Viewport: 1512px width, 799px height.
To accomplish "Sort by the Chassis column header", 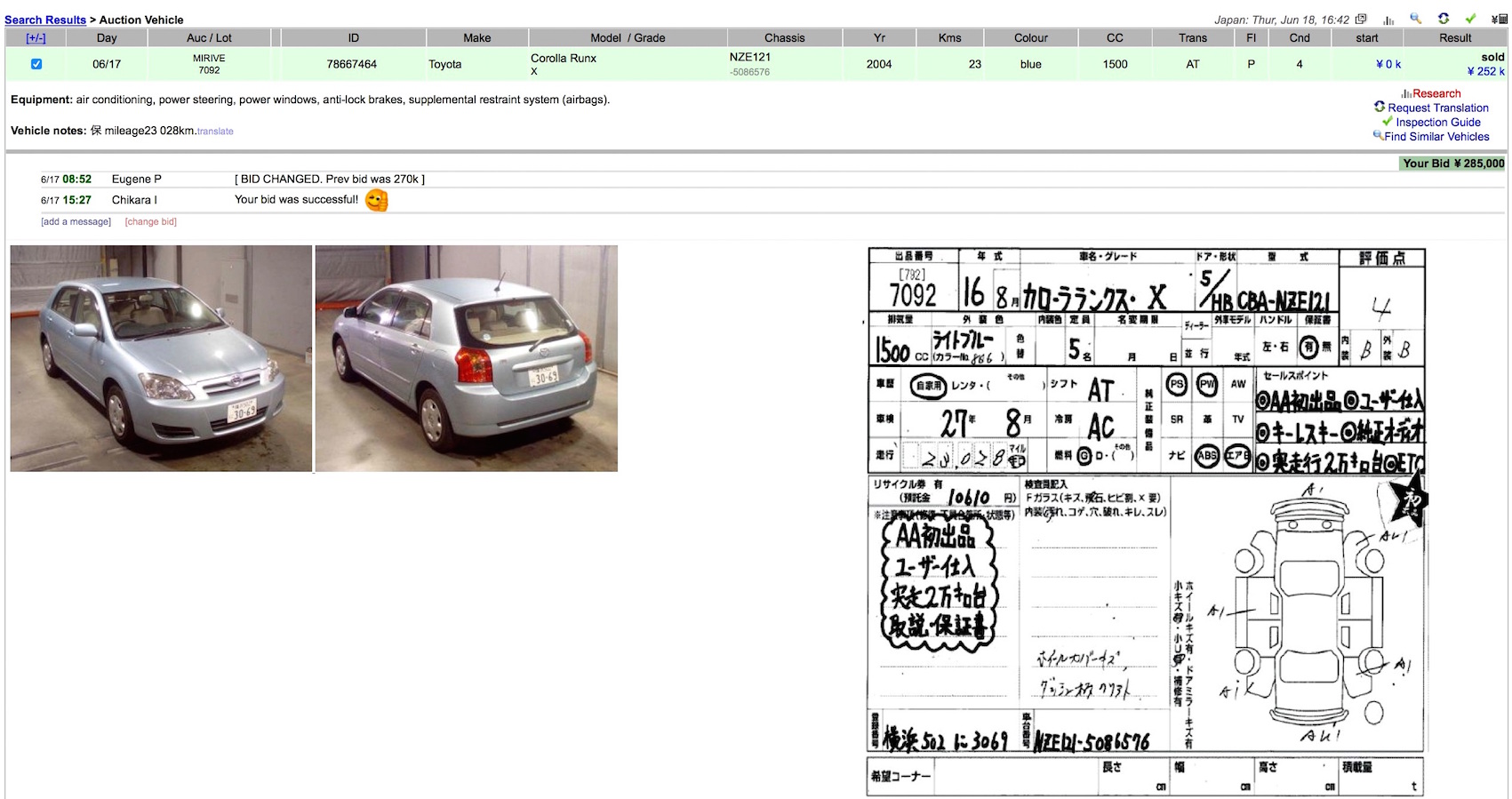I will point(785,38).
